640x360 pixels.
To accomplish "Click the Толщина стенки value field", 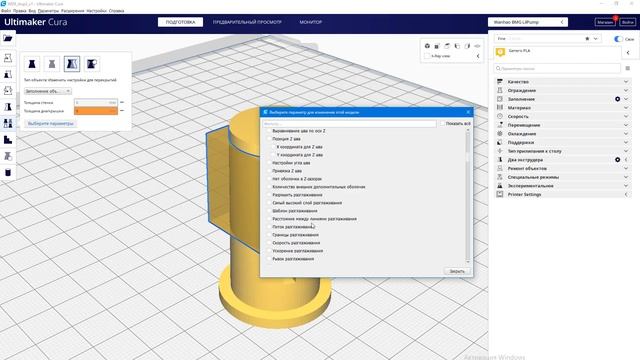I will tap(96, 102).
